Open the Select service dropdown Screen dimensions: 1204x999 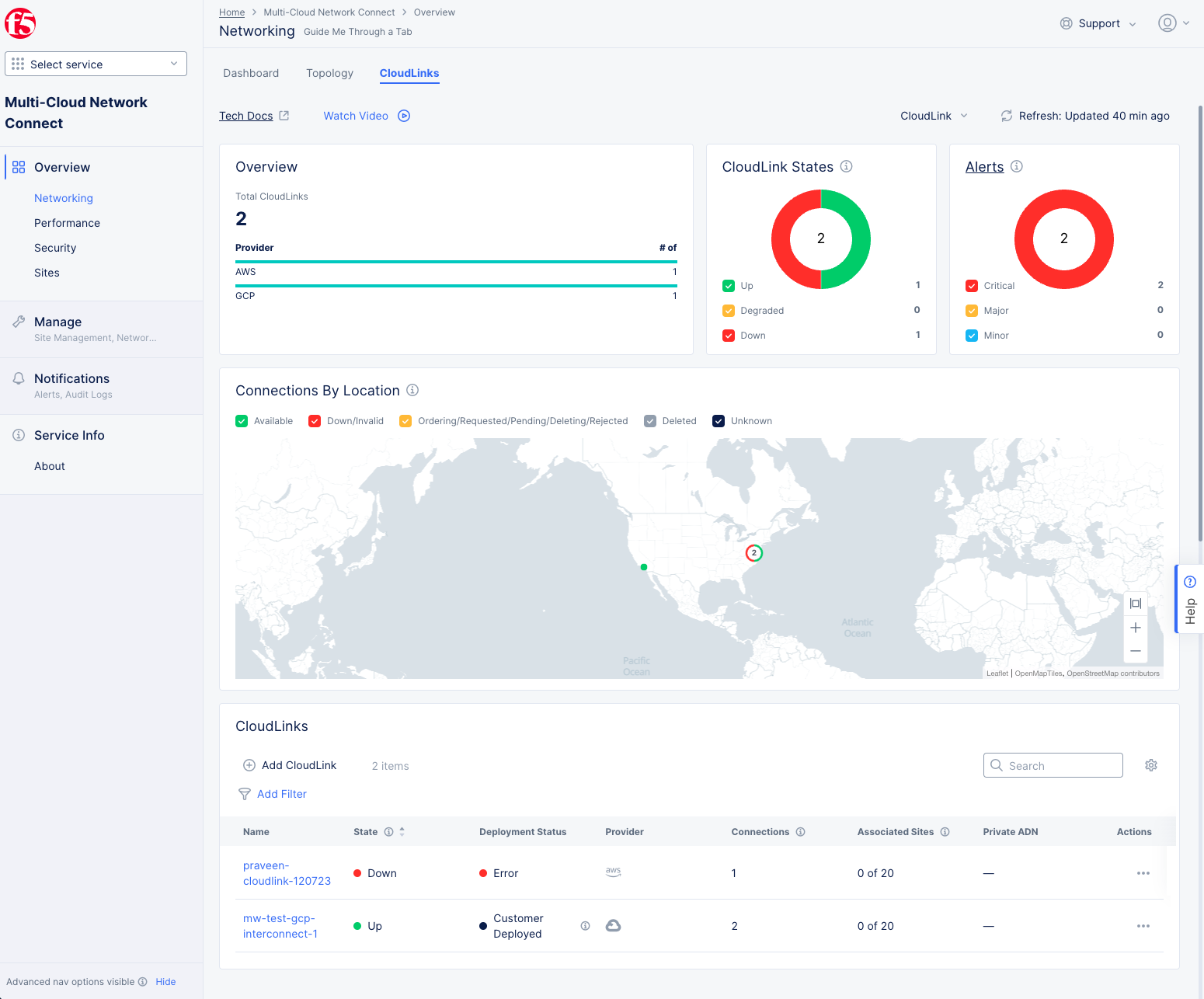pos(96,64)
